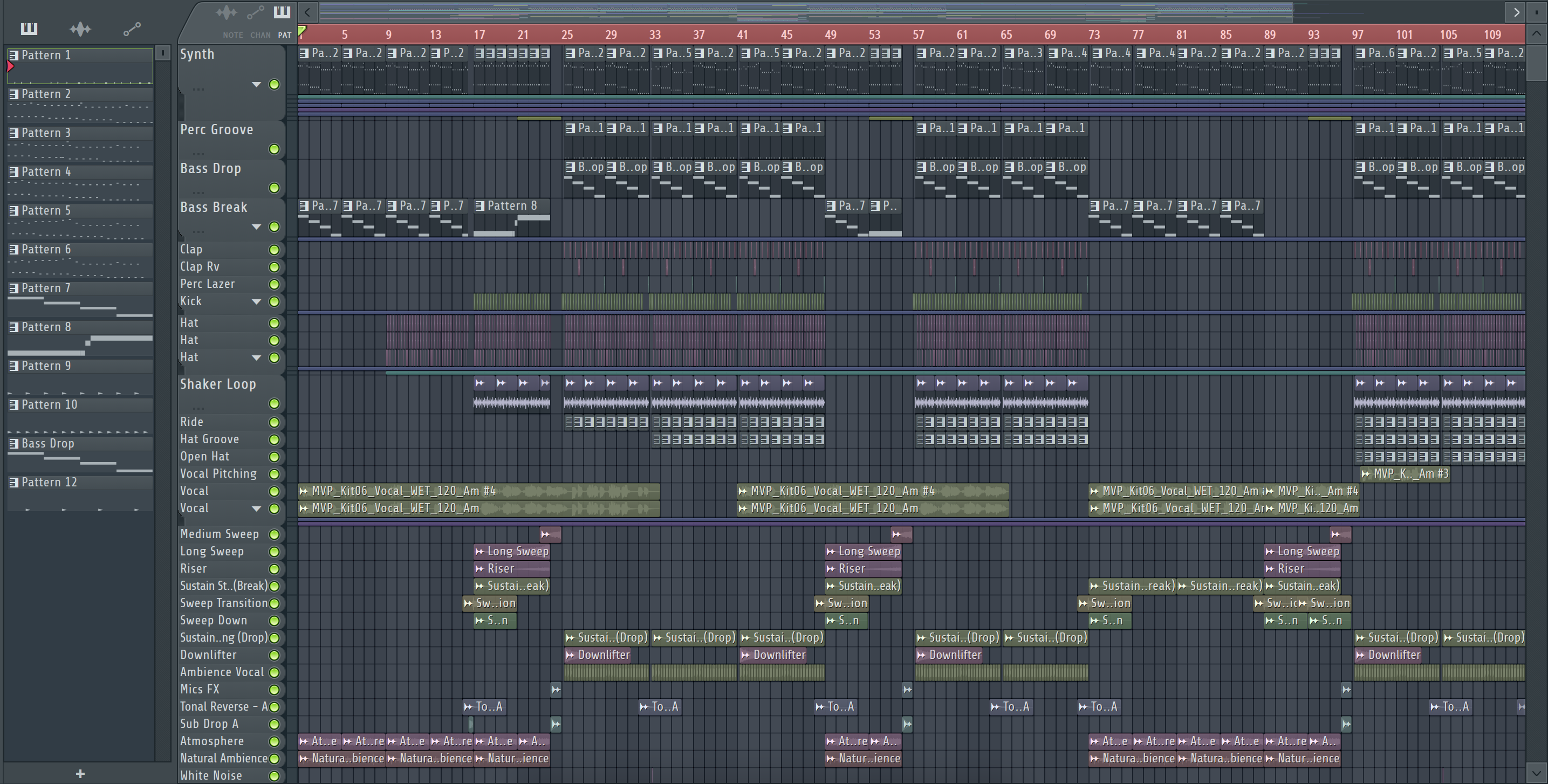Click the playlist overview scrollbar thumb
This screenshot has height=784, width=1548.
(805, 11)
